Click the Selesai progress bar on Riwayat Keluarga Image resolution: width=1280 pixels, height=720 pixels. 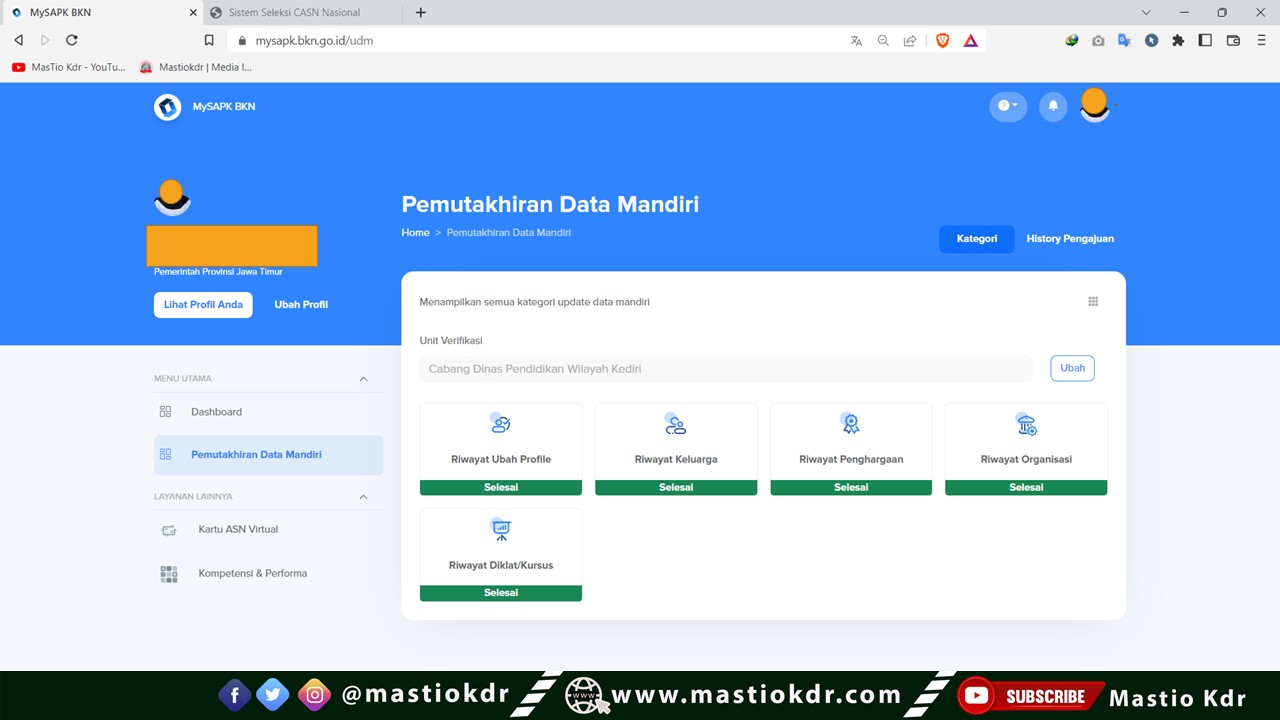[675, 487]
